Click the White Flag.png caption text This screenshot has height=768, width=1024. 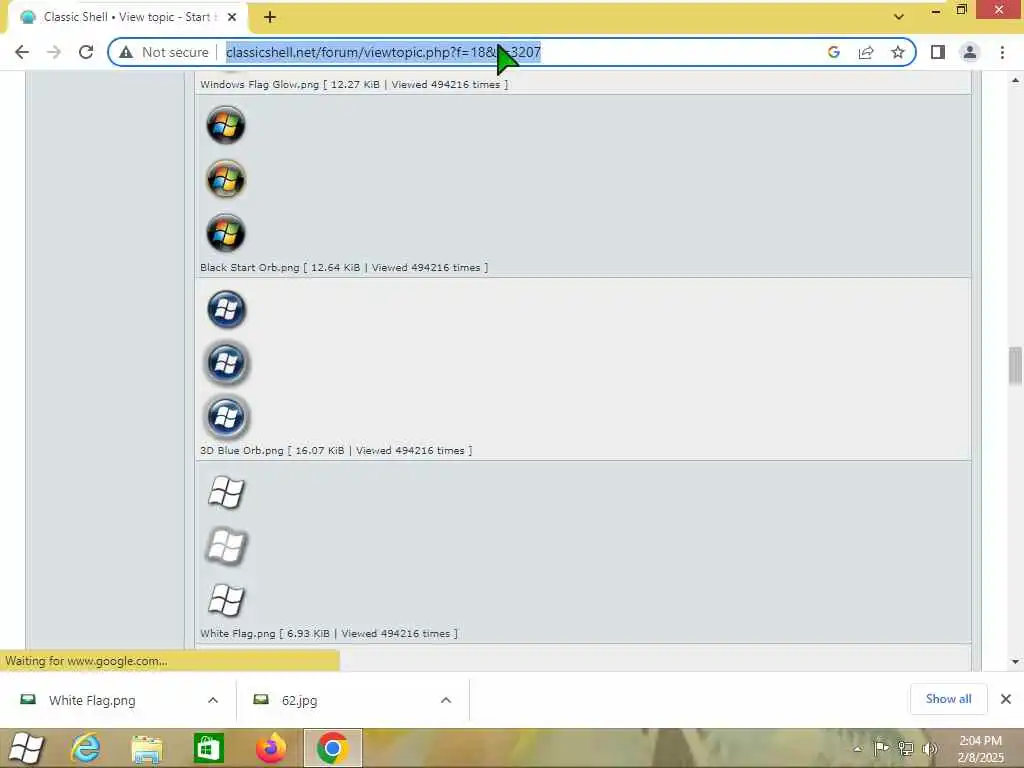[329, 633]
